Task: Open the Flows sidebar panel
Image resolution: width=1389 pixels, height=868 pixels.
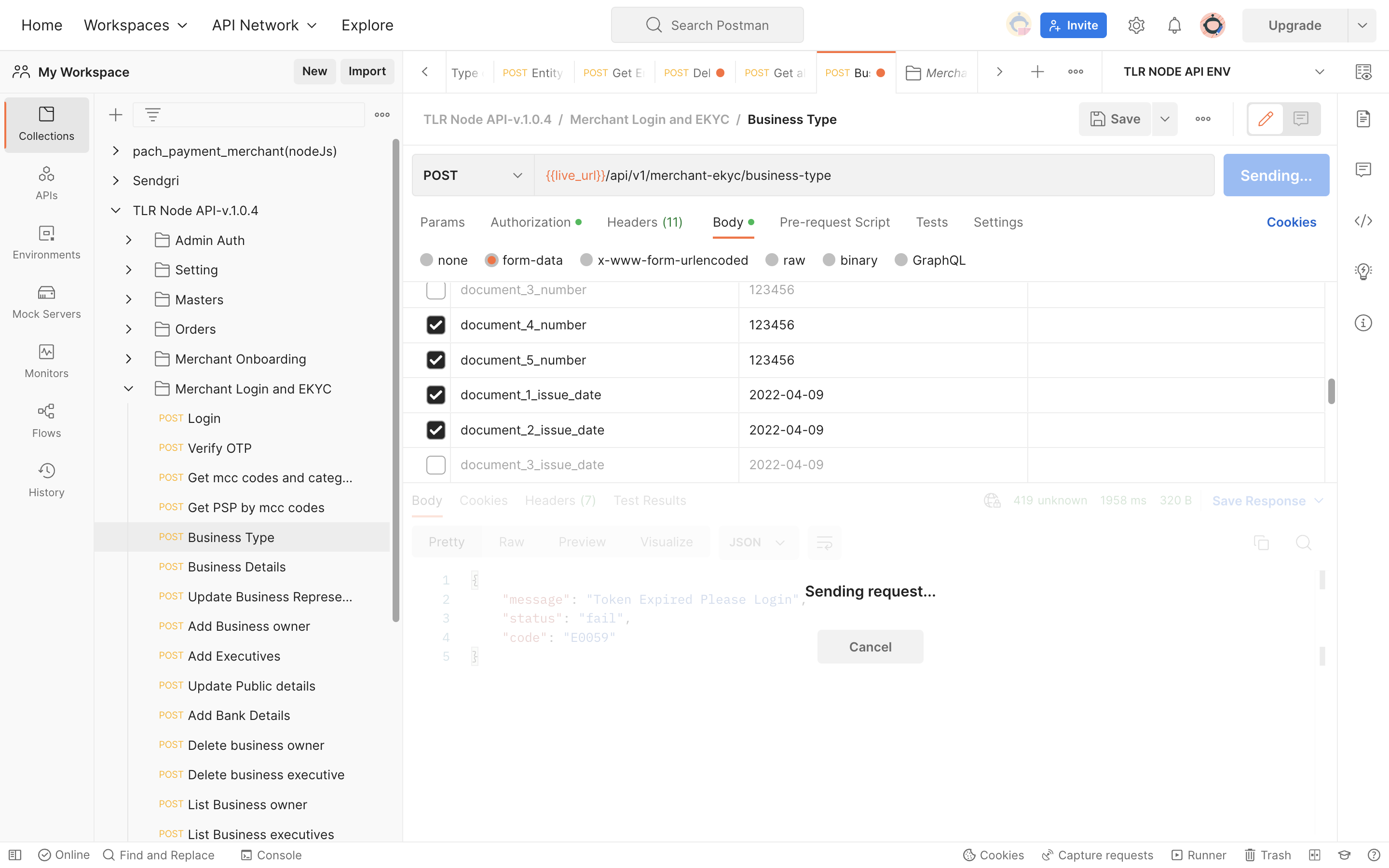Action: coord(46,421)
